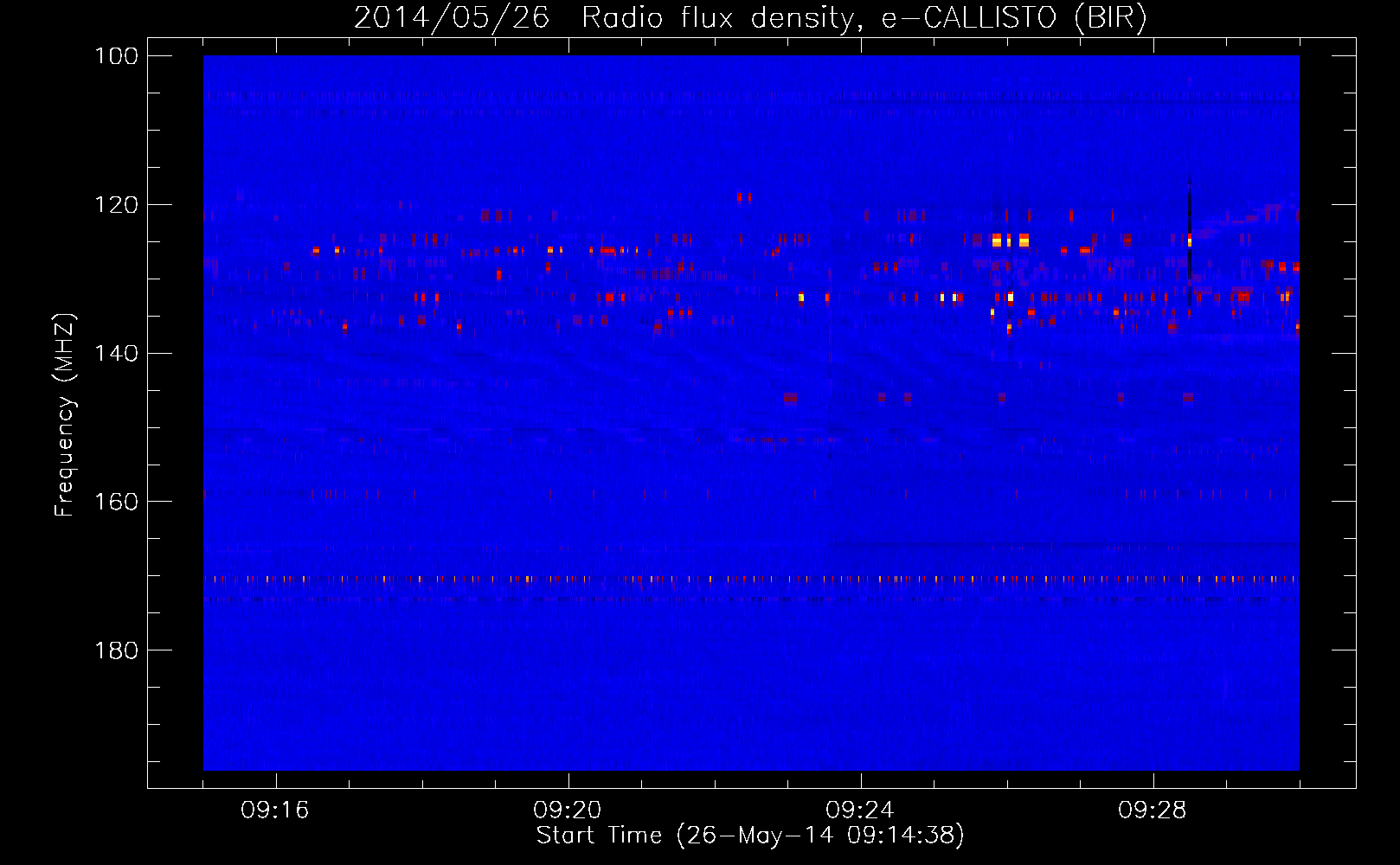This screenshot has width=1400, height=865.
Task: Click the plot title '2014/05/26 Radio flux density'
Action: [750, 17]
